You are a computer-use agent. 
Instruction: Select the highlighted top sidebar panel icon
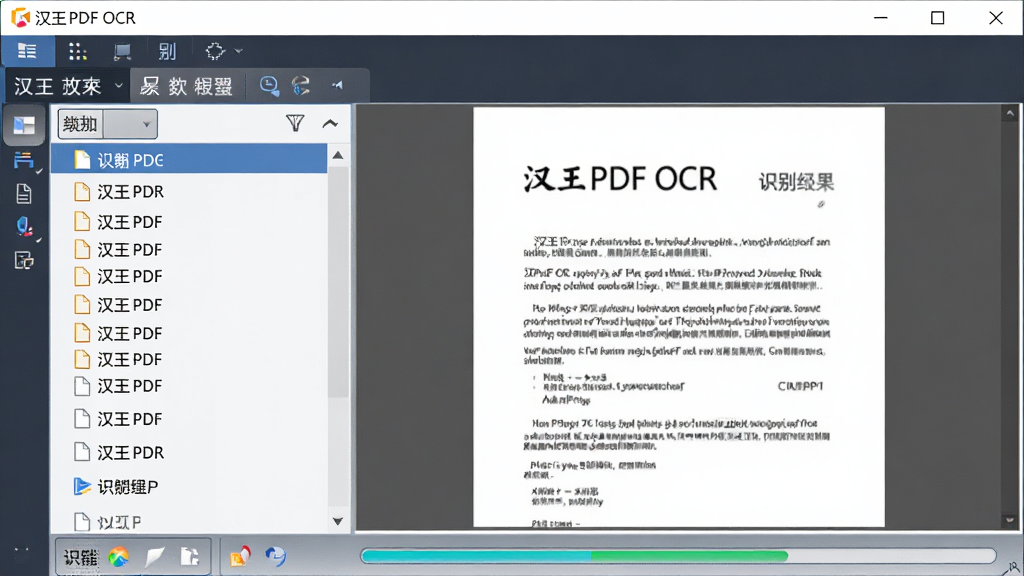click(x=24, y=125)
